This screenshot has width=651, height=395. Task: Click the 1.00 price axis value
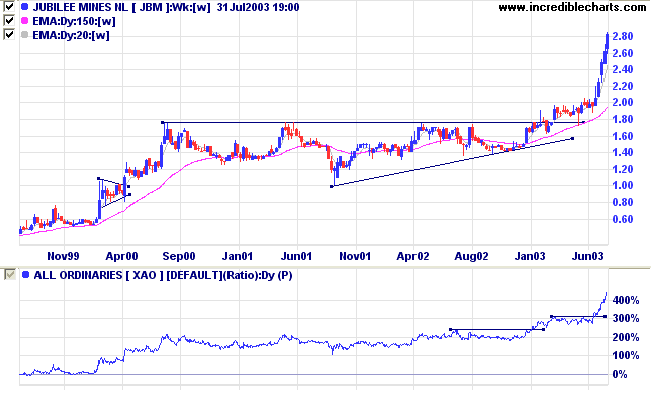tap(623, 186)
